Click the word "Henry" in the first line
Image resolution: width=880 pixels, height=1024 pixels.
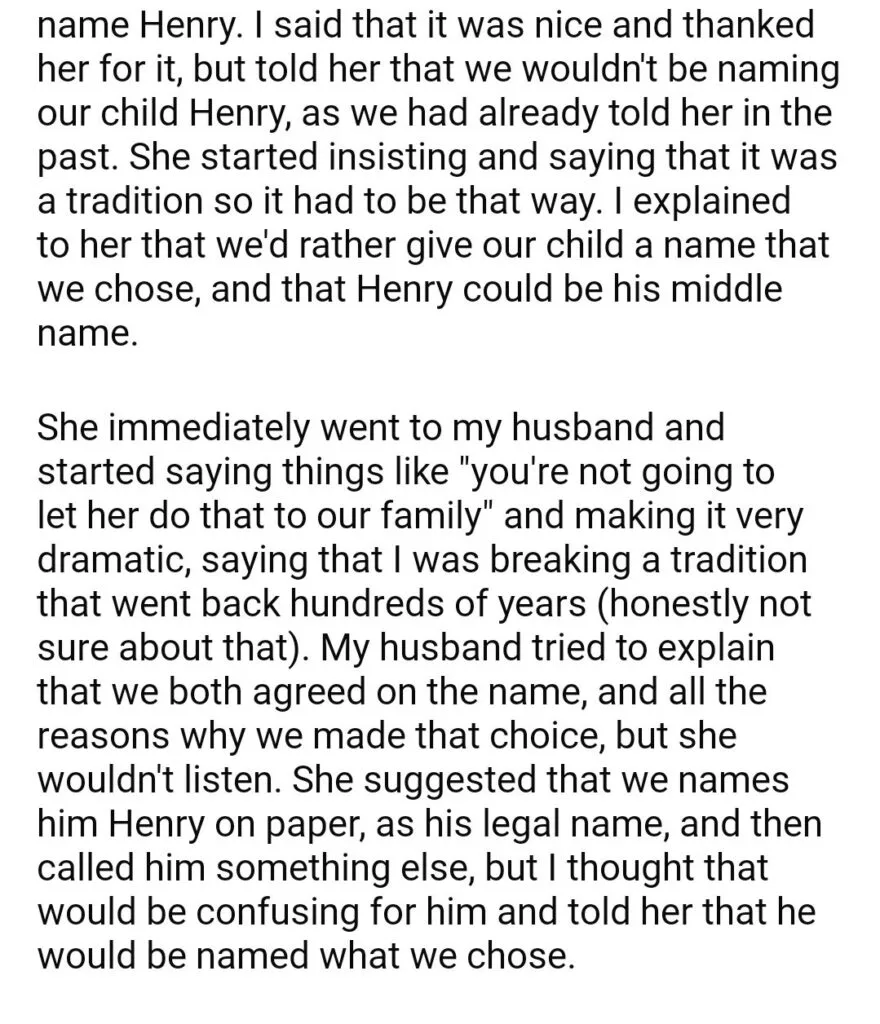[x=185, y=27]
